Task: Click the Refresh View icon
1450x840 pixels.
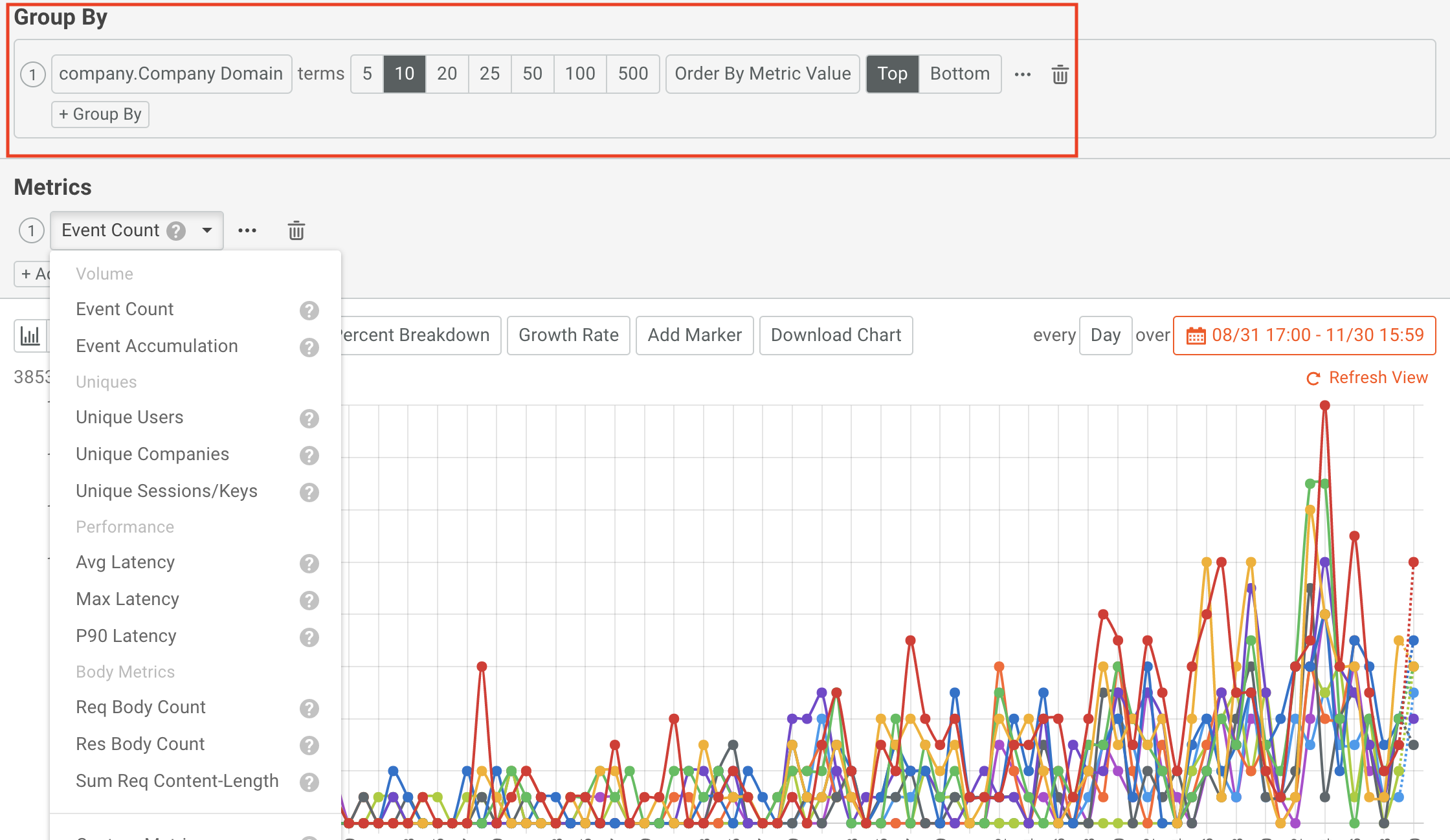Action: [x=1313, y=378]
